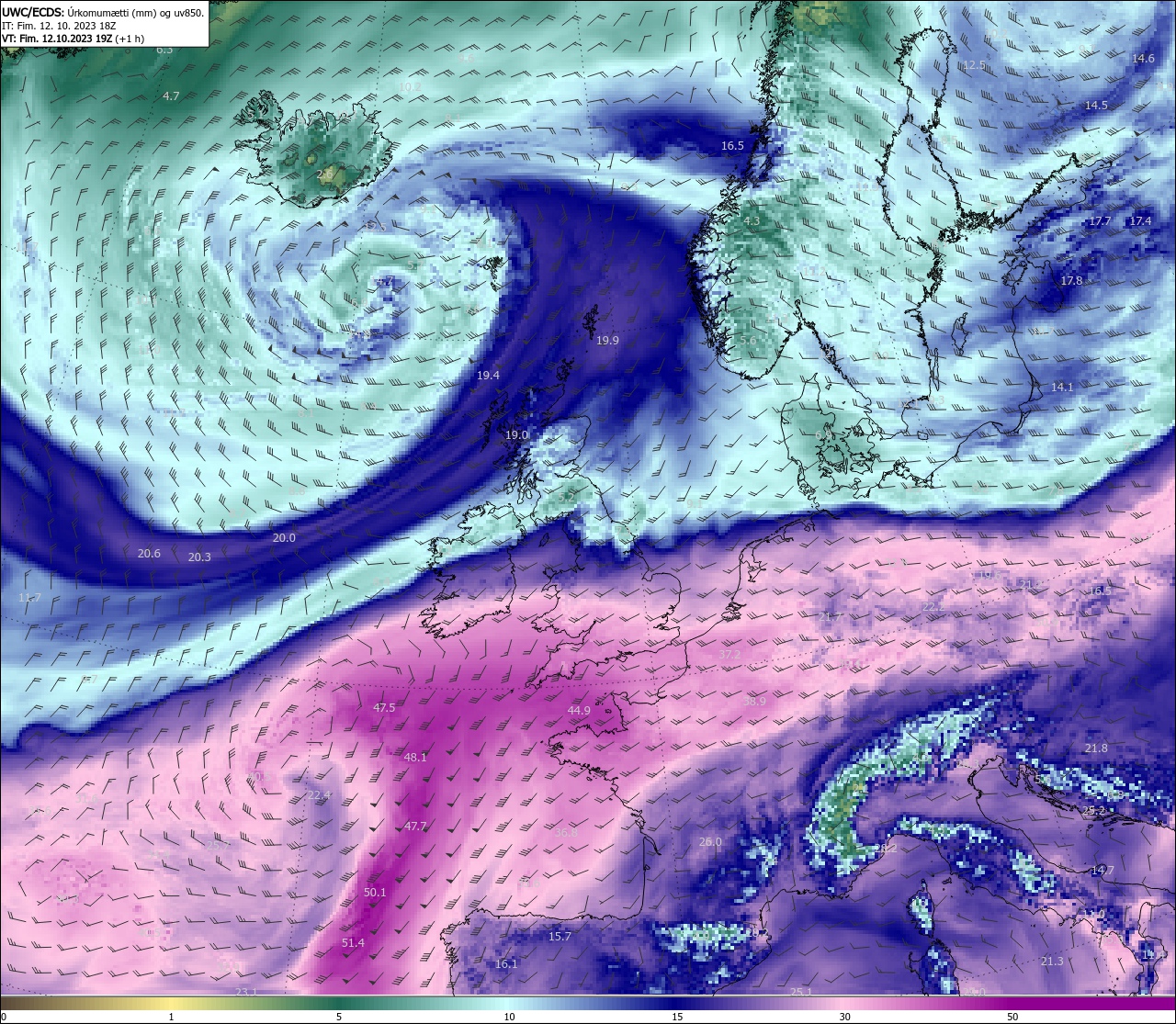Click the valid time line 'VT: Fim. 12.10.2023 19Z (+1 h)'
The width and height of the screenshot is (1176, 1024).
pyautogui.click(x=73, y=39)
